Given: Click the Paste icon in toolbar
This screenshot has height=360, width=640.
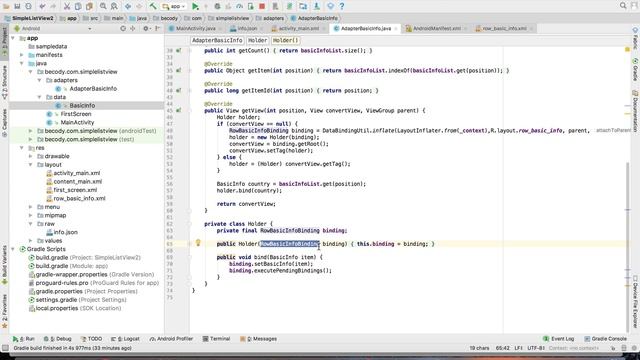Looking at the screenshot, I should 89,6.
